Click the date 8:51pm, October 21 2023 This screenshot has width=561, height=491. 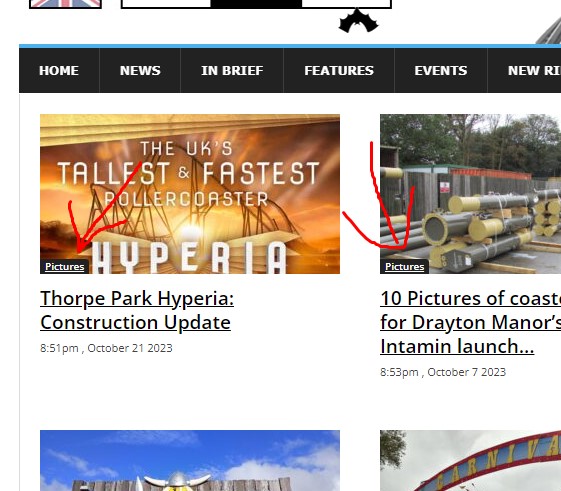(106, 348)
